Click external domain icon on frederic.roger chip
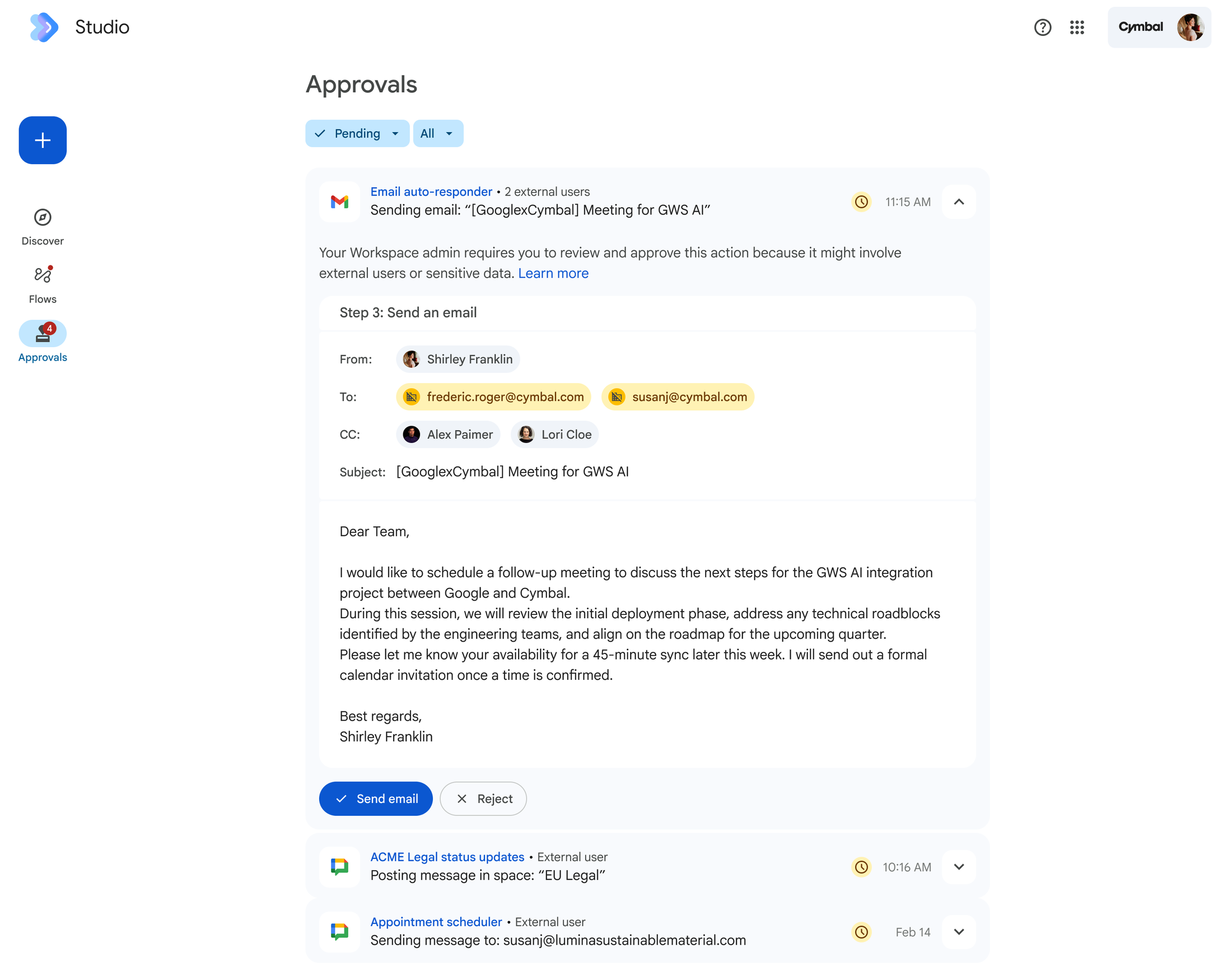Viewport: 1232px width, 980px height. (412, 396)
